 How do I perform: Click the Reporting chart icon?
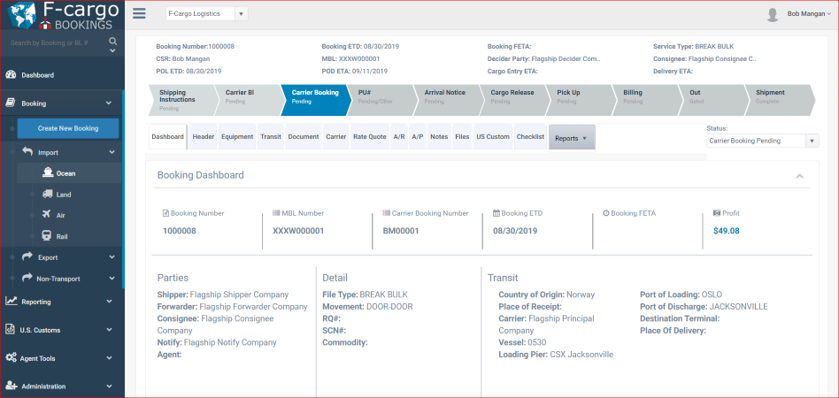[x=11, y=301]
